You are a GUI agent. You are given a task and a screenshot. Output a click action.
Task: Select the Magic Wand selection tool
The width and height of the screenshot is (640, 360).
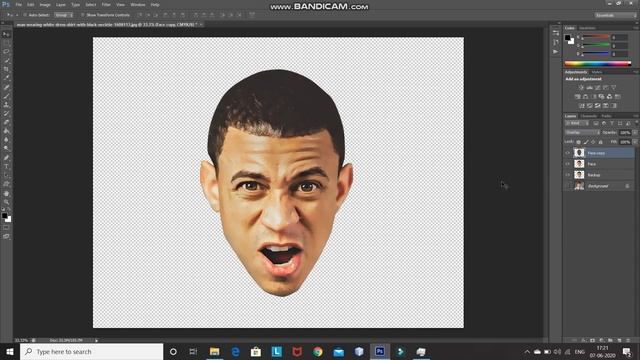point(6,60)
